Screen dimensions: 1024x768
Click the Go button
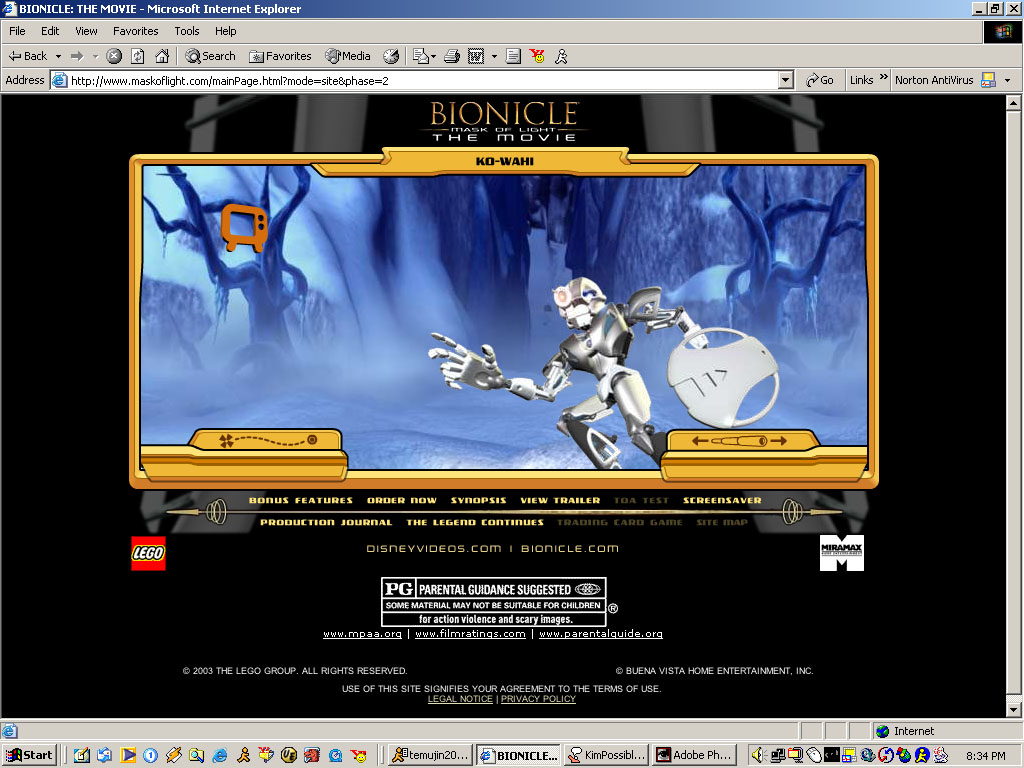pos(820,80)
